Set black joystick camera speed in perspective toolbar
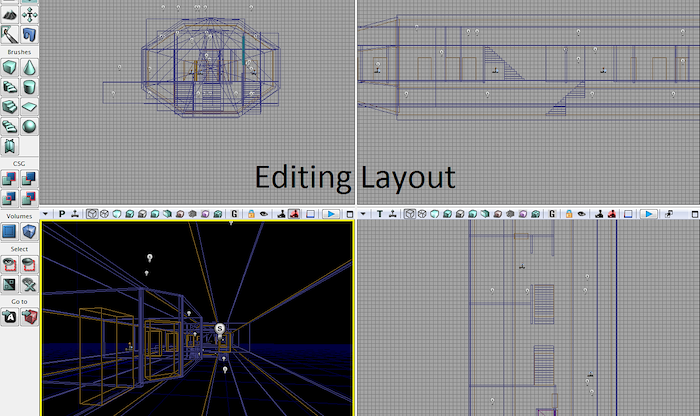 [x=281, y=214]
